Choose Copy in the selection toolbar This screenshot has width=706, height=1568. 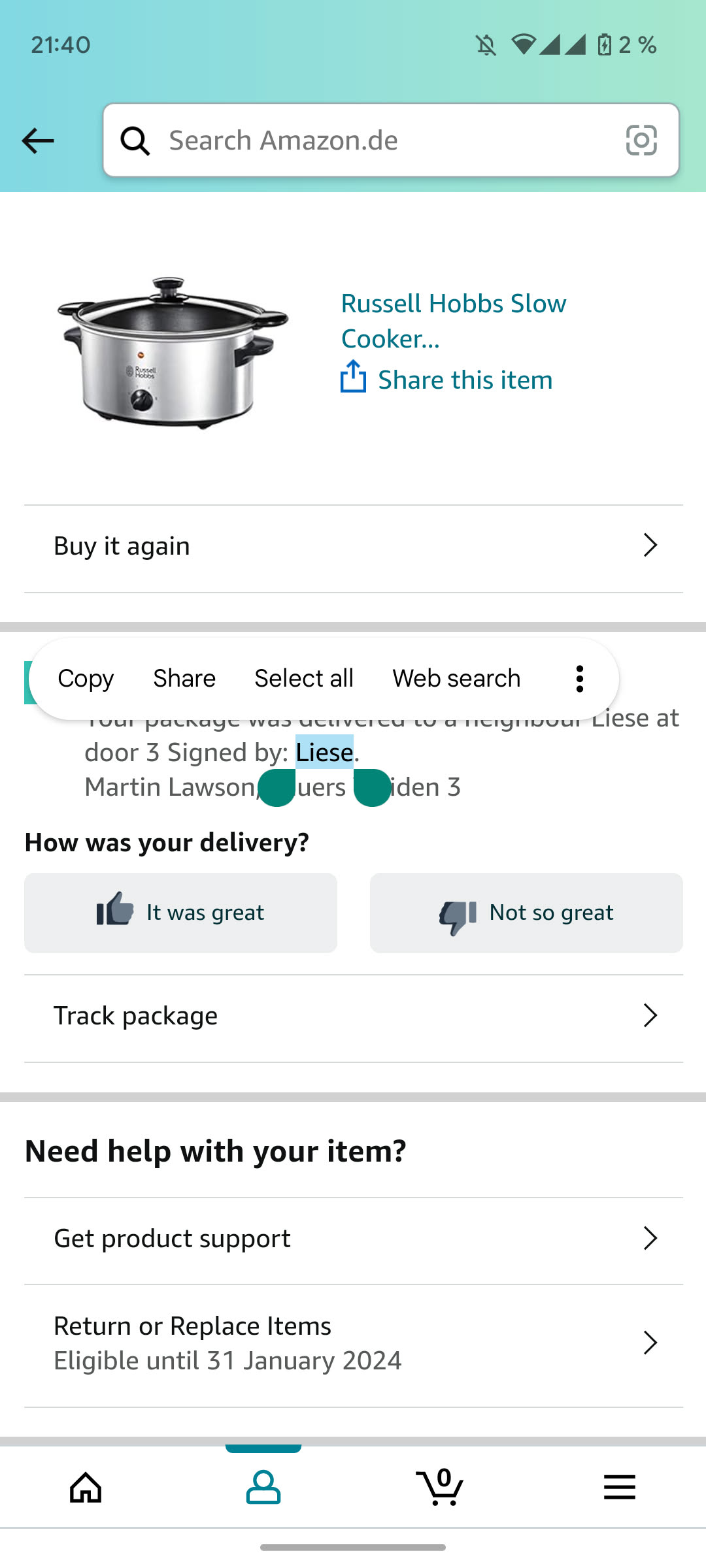tap(86, 679)
